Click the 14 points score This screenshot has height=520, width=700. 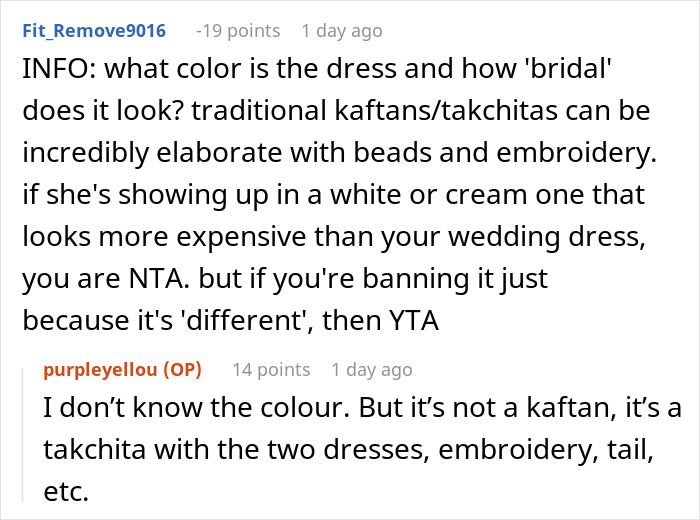270,370
